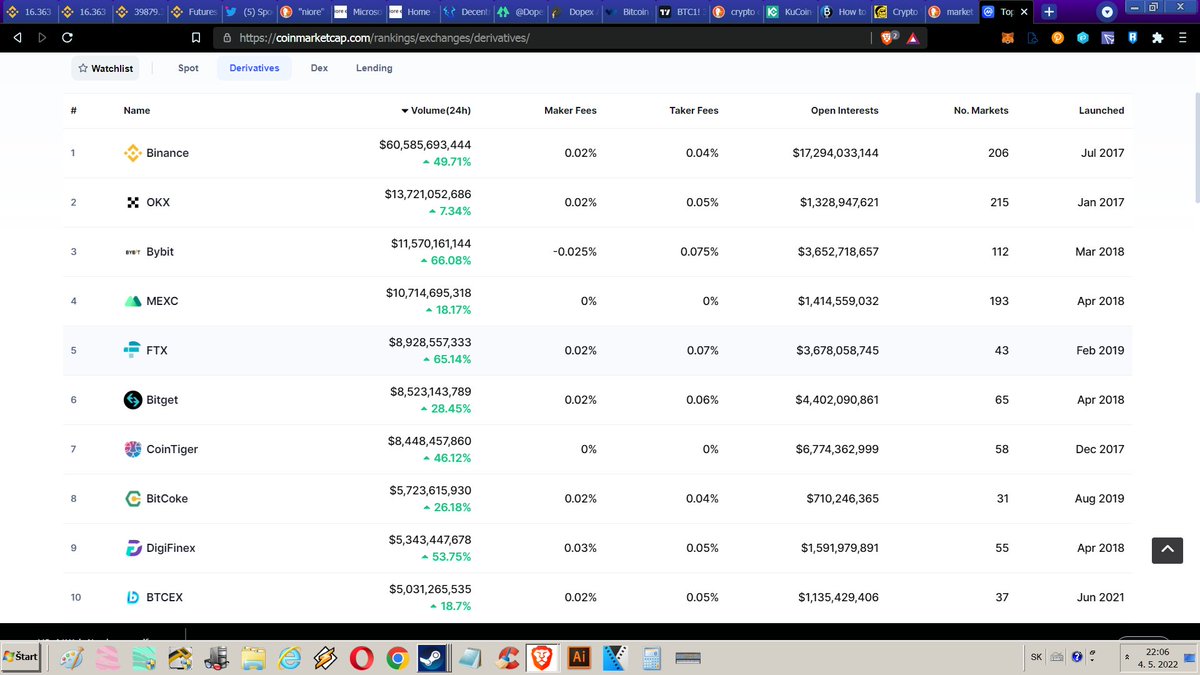This screenshot has width=1200, height=675.
Task: Sort by No. Markets column
Action: 981,110
